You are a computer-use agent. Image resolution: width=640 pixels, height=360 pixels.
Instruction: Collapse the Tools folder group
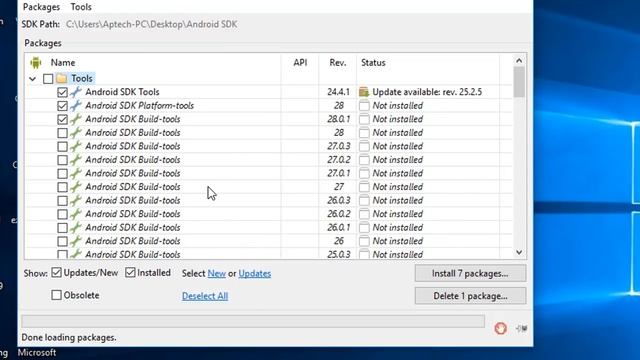click(x=33, y=78)
